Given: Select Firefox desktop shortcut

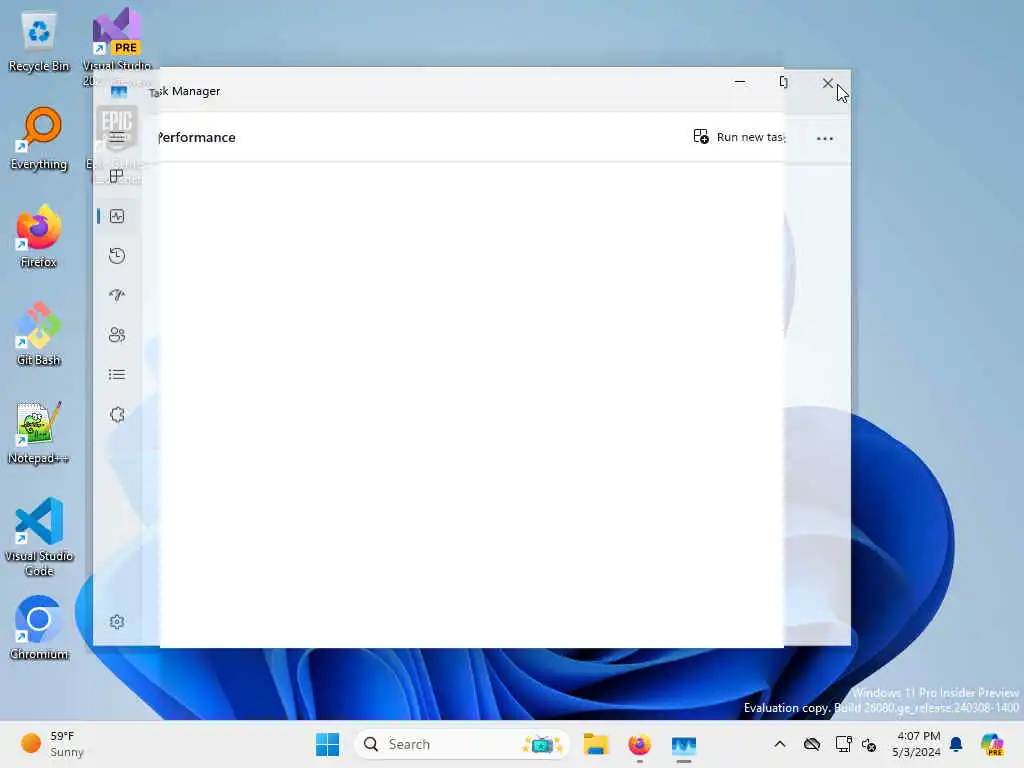Looking at the screenshot, I should point(39,237).
